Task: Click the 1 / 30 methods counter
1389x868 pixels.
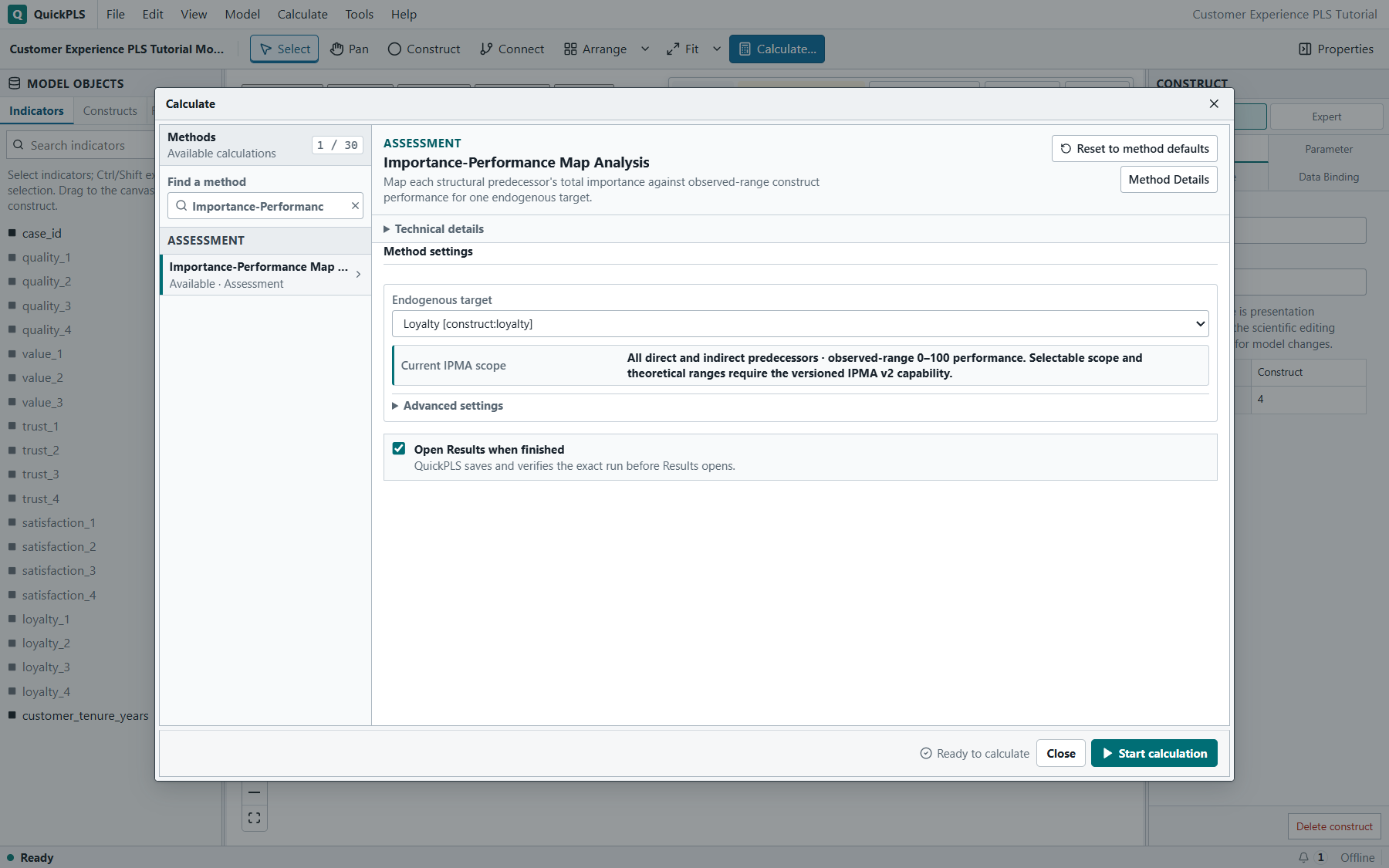Action: 337,145
